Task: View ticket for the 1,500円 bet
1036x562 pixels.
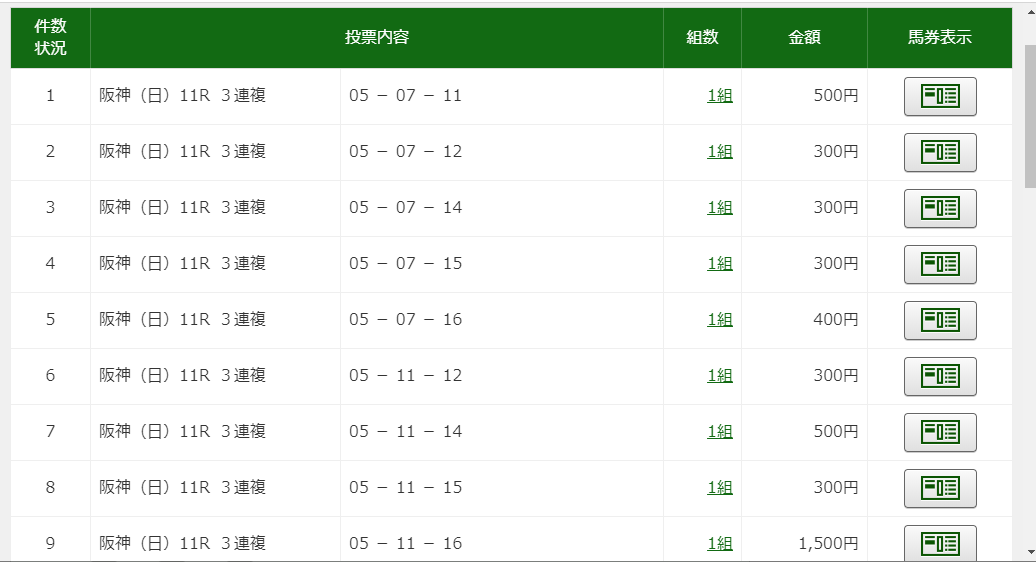Action: (x=940, y=544)
